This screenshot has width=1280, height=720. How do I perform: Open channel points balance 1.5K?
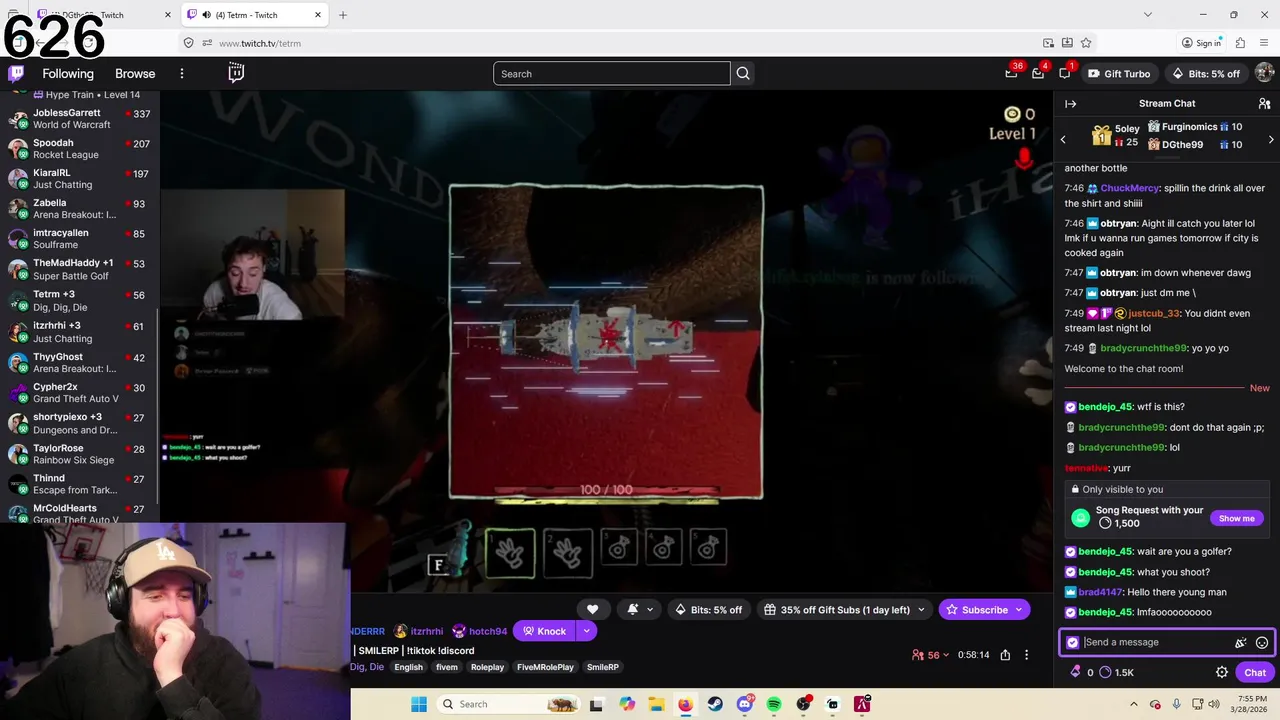[1117, 672]
